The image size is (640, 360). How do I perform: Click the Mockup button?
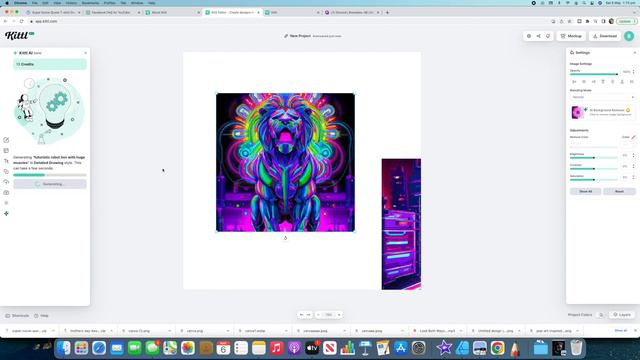click(571, 36)
